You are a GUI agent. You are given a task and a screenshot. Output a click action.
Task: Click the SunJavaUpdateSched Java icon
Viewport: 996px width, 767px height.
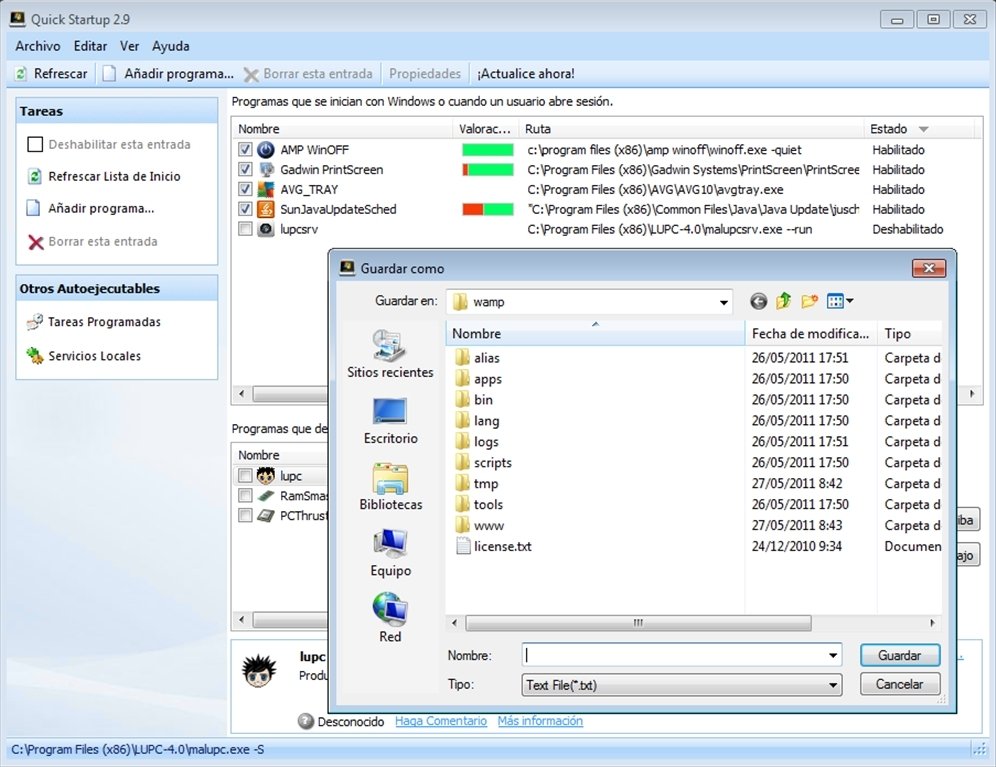(x=266, y=209)
